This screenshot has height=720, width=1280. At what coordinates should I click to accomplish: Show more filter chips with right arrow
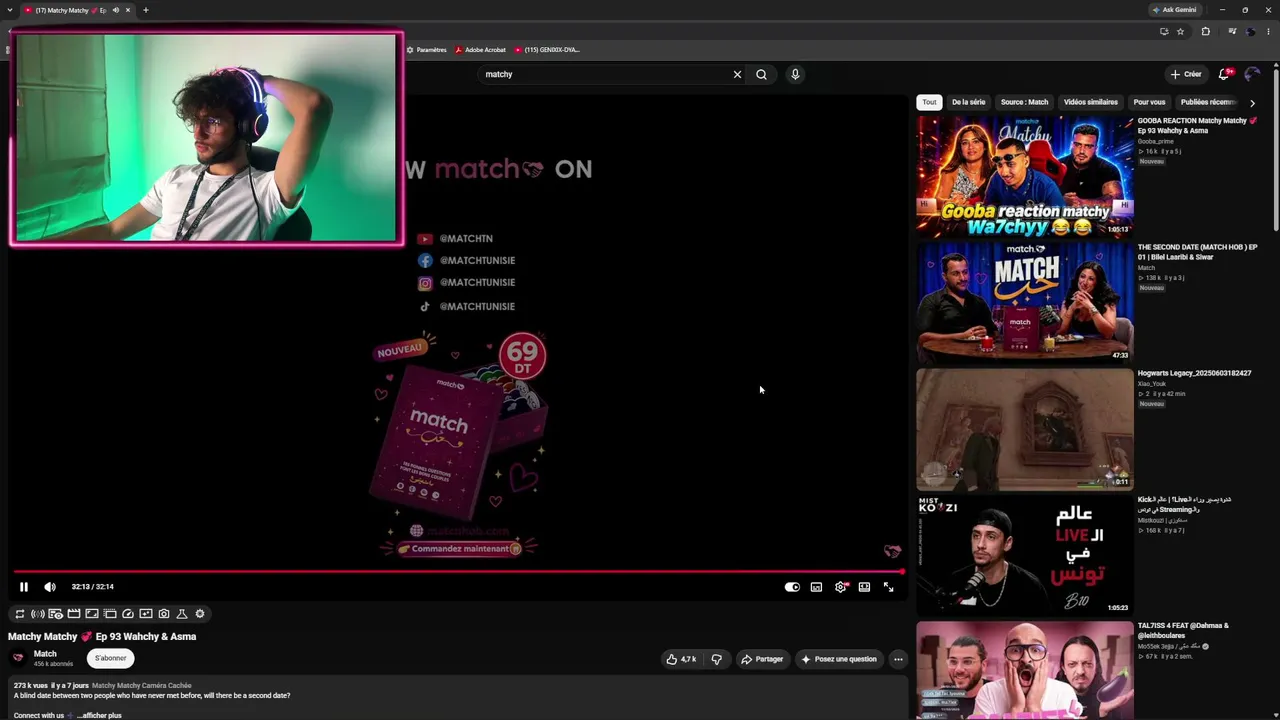click(1252, 102)
